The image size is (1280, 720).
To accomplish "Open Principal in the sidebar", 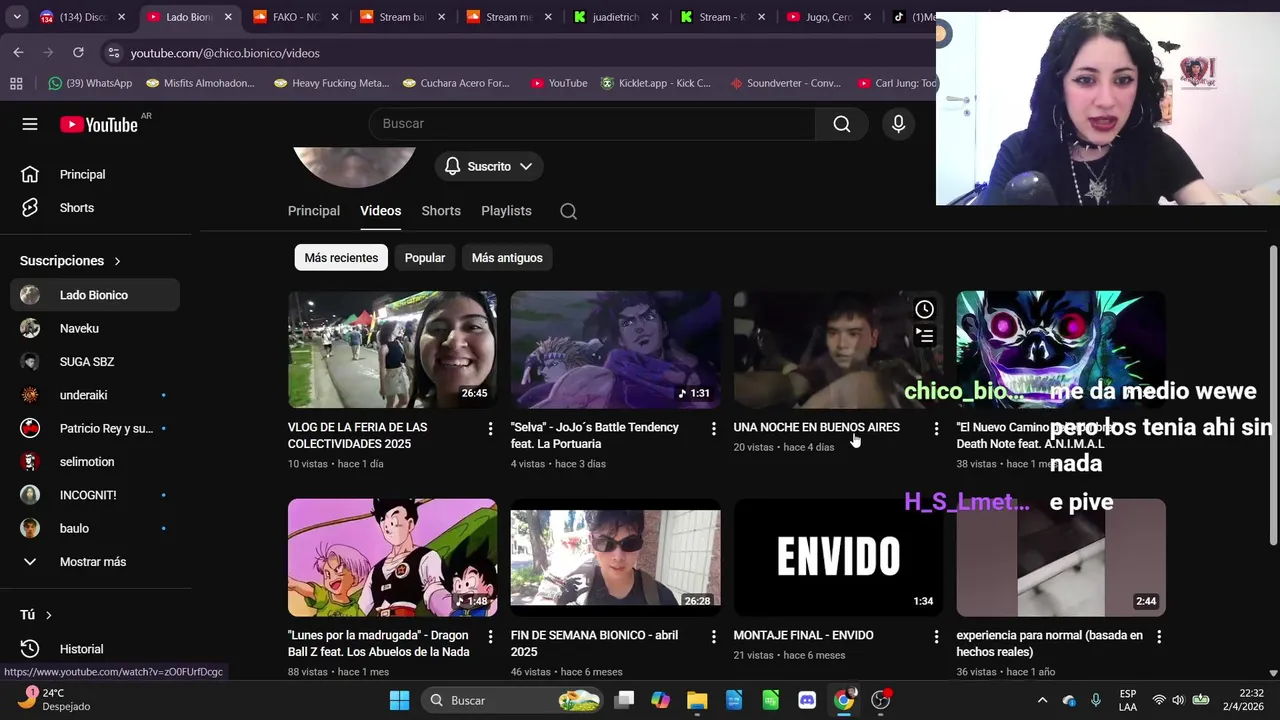I will coord(95,175).
